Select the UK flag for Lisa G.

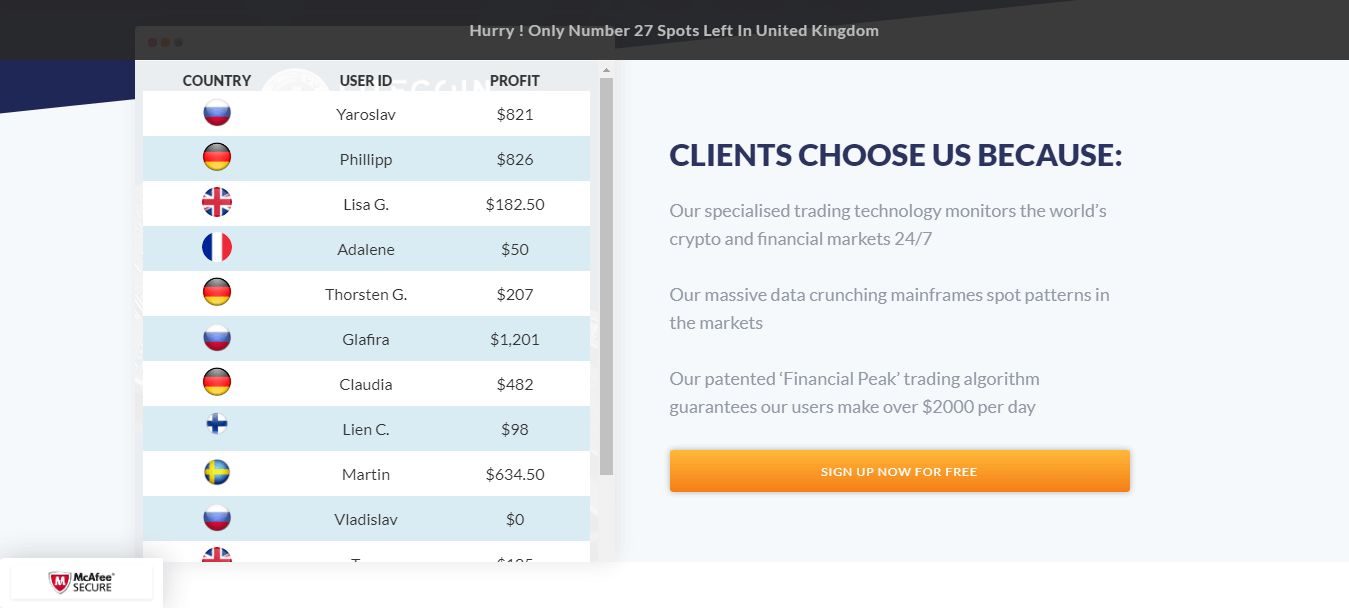pyautogui.click(x=217, y=203)
